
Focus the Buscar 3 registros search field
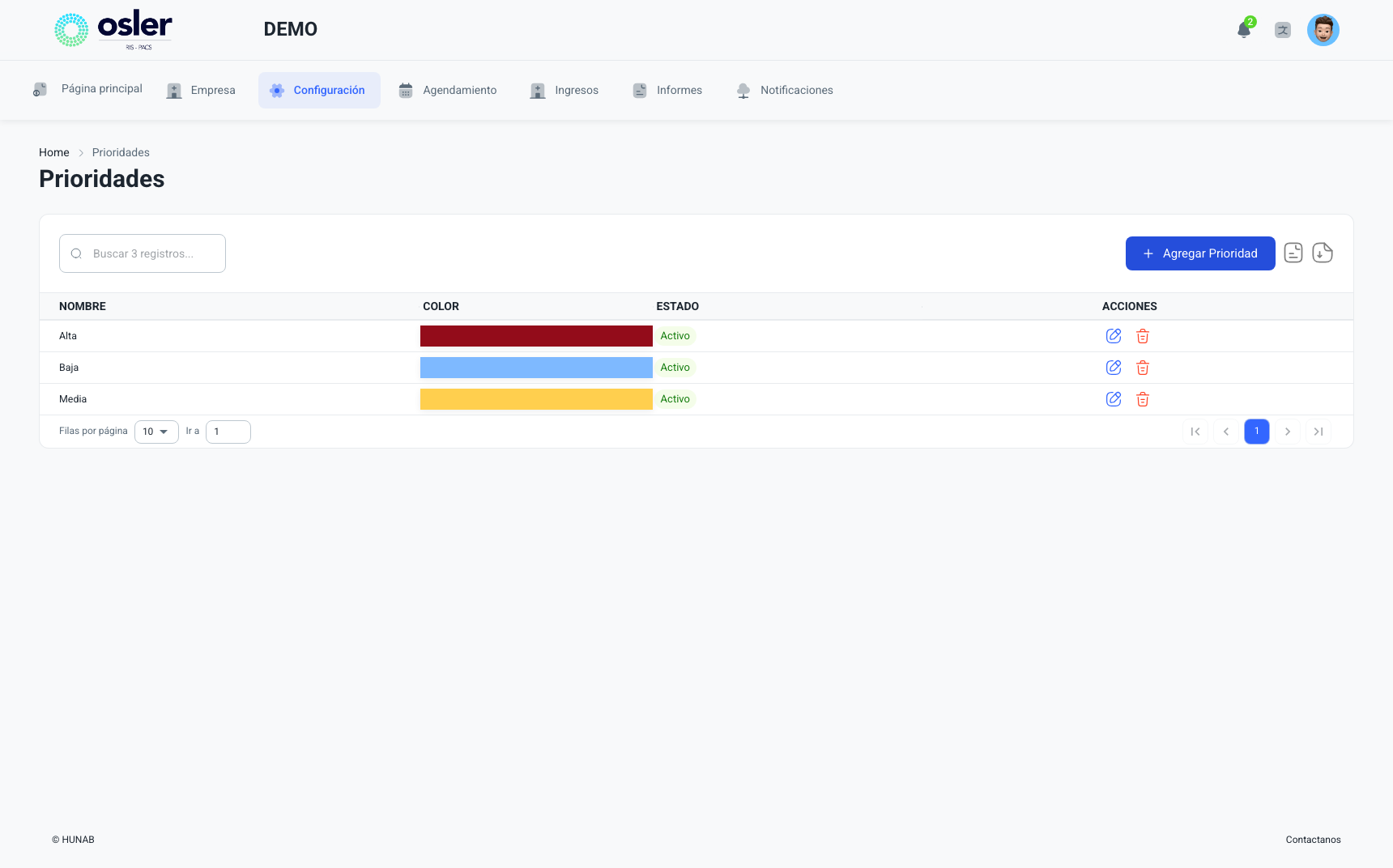(143, 253)
